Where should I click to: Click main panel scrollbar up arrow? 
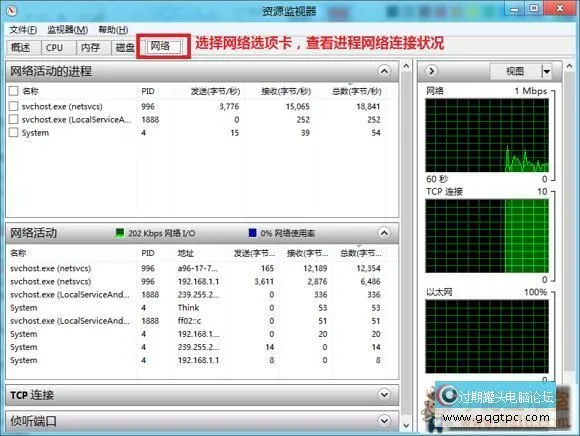(406, 67)
